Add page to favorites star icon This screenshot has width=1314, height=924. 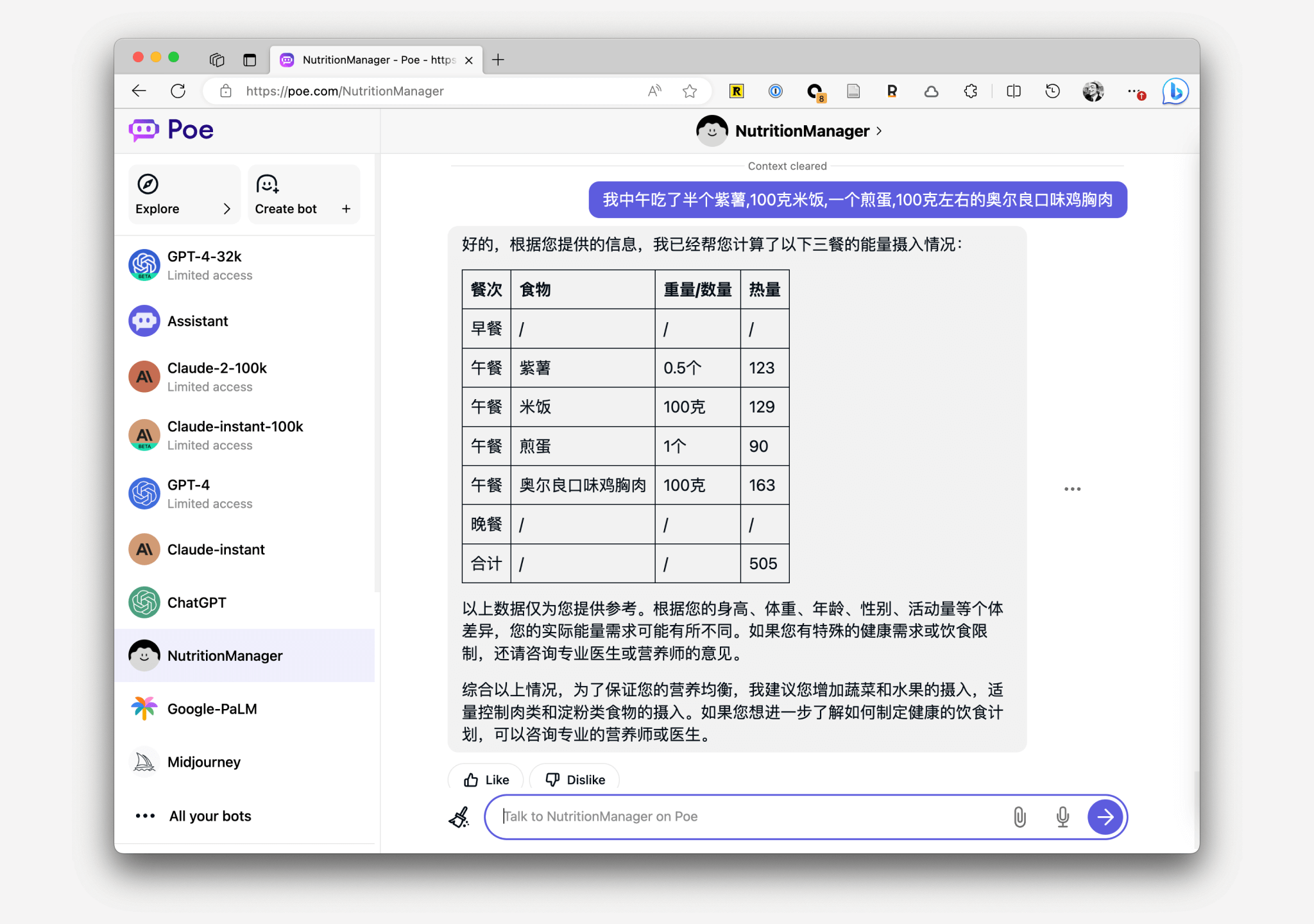[690, 92]
